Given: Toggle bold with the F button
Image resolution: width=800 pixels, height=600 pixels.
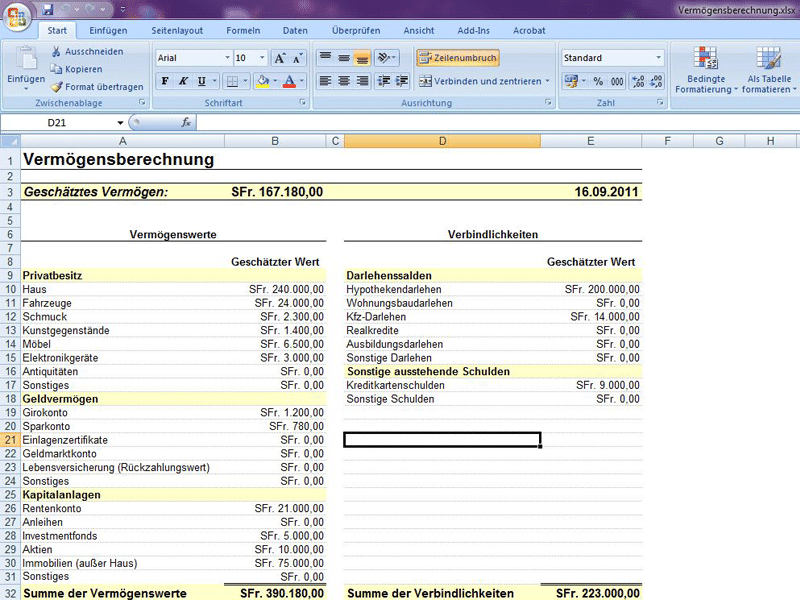Looking at the screenshot, I should [165, 81].
